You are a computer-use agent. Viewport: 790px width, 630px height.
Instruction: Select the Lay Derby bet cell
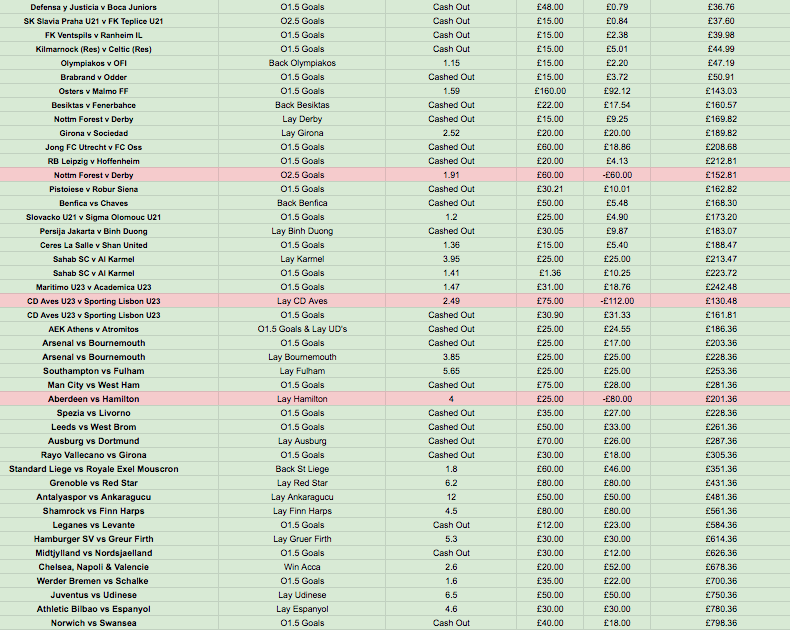302,119
